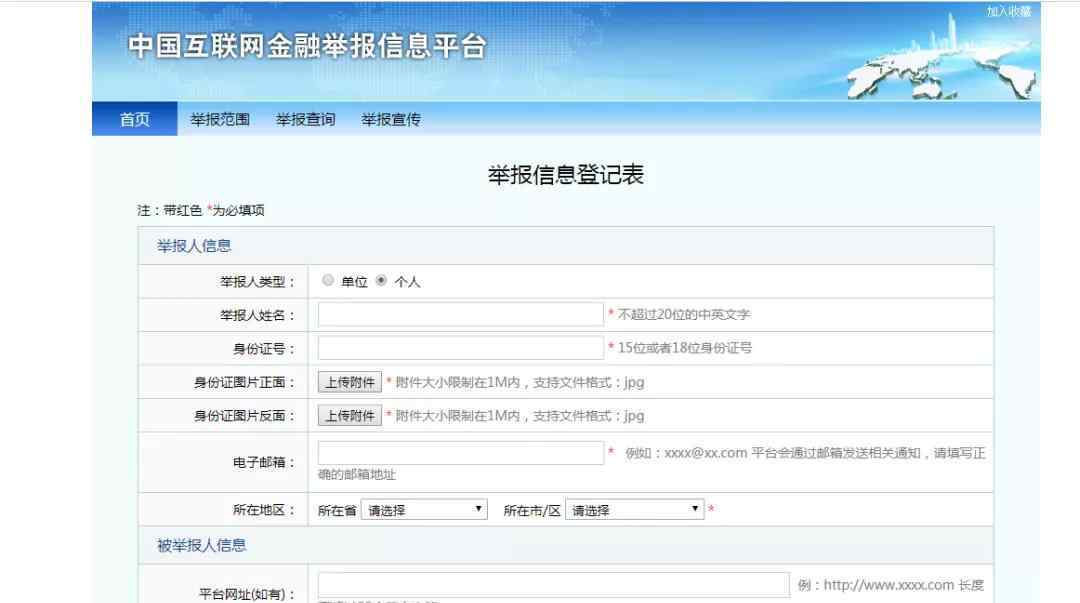
Task: Click the 被举报人信息 section header
Action: (x=201, y=546)
